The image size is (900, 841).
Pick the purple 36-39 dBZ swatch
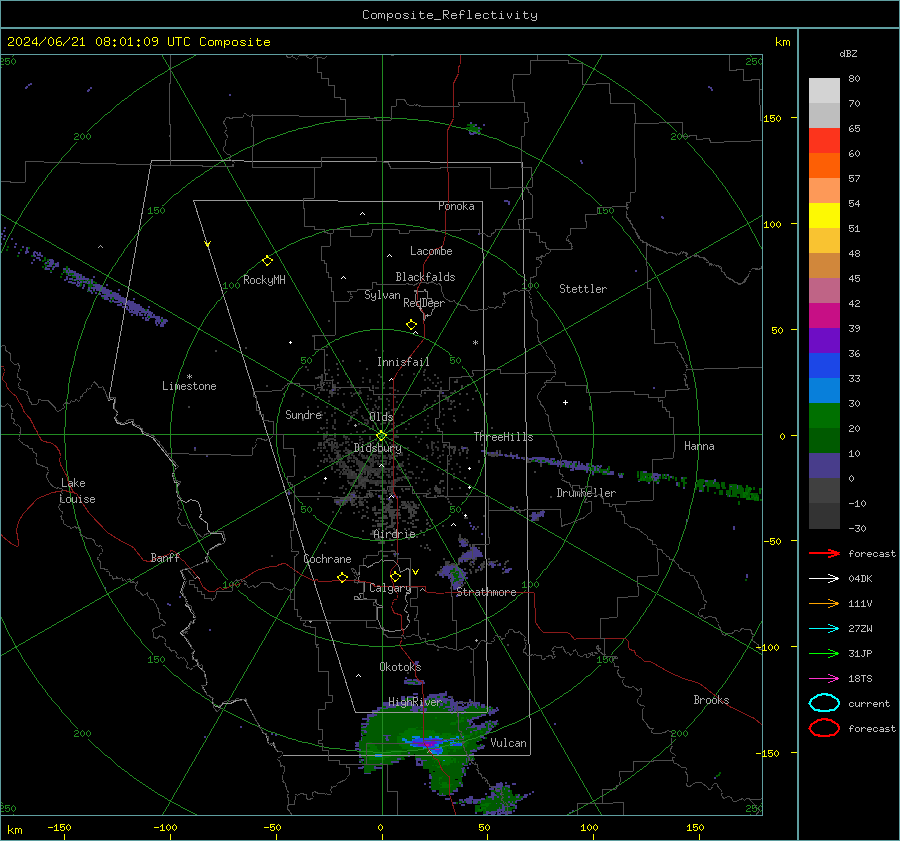[824, 341]
